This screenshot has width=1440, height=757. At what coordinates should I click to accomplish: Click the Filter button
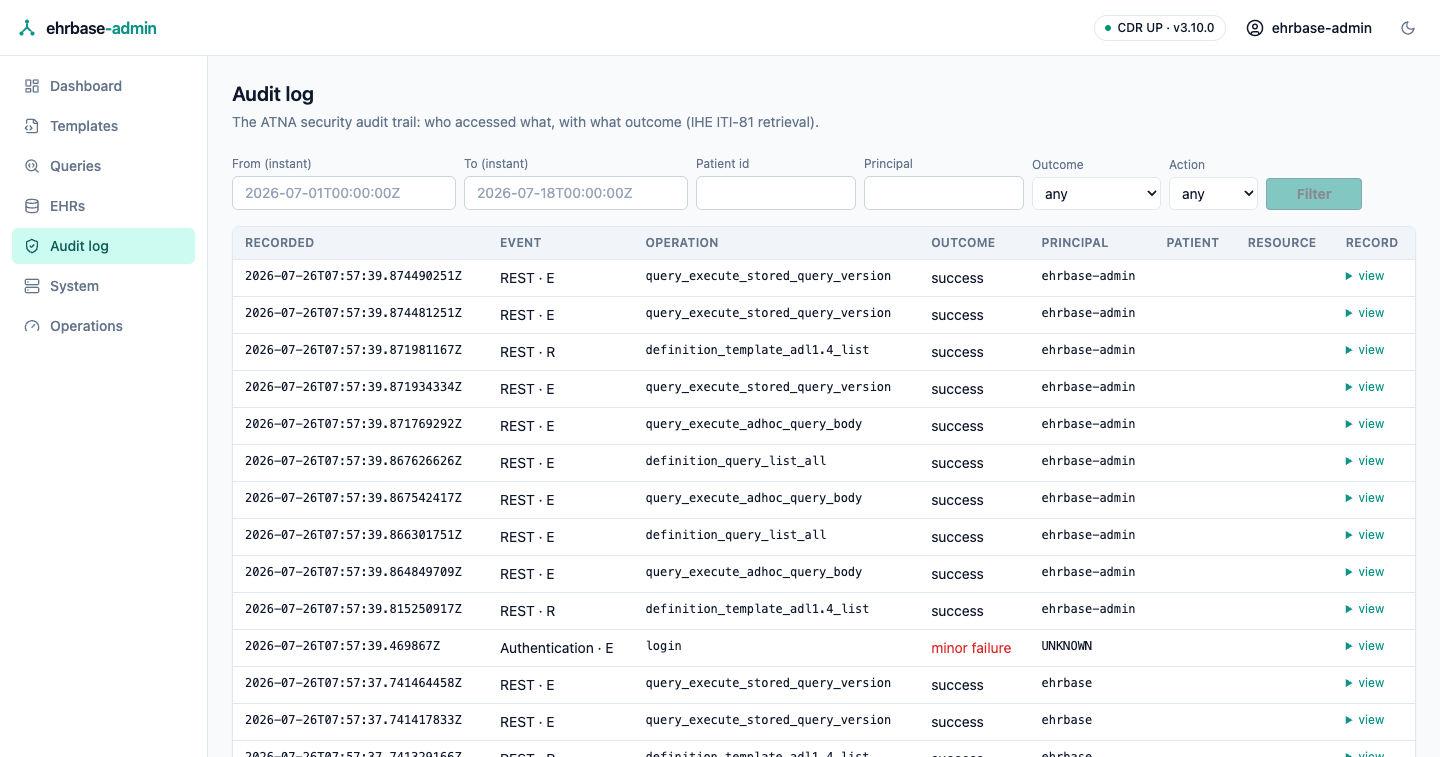click(x=1314, y=194)
